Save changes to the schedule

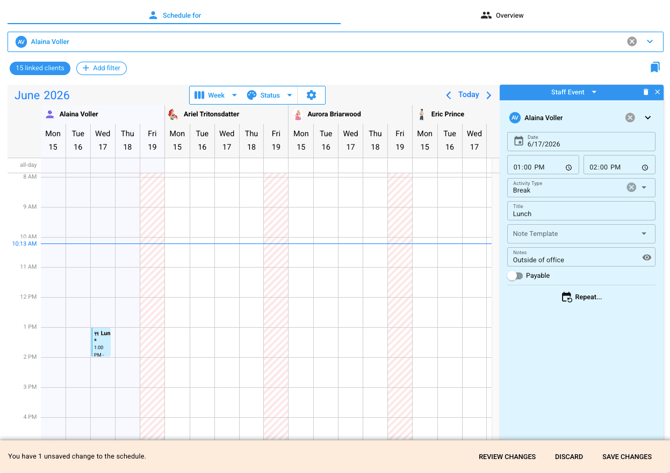pyautogui.click(x=627, y=457)
